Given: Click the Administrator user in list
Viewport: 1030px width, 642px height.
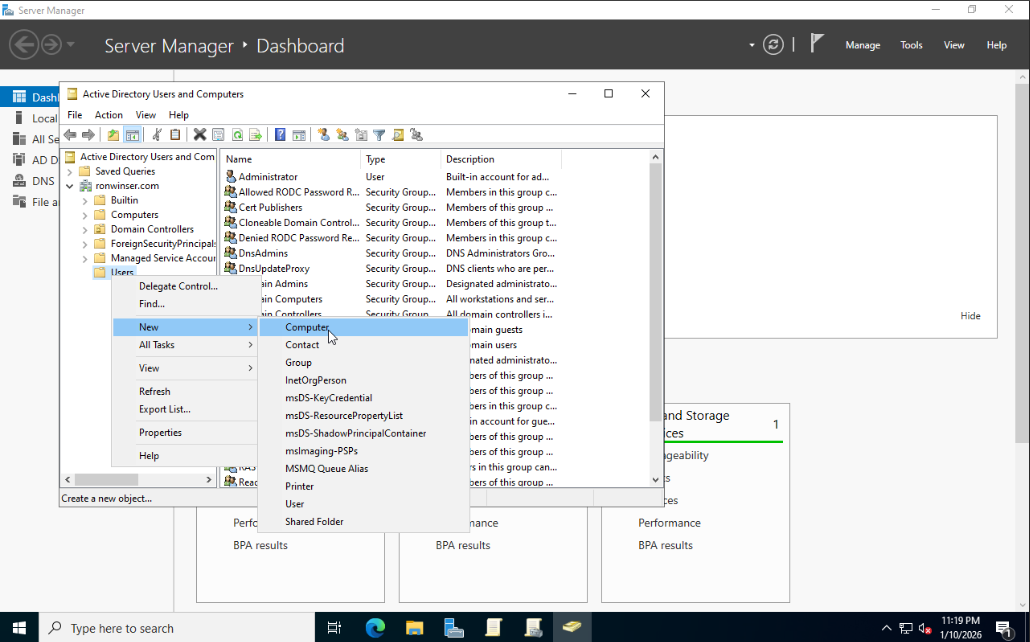Looking at the screenshot, I should pyautogui.click(x=267, y=177).
